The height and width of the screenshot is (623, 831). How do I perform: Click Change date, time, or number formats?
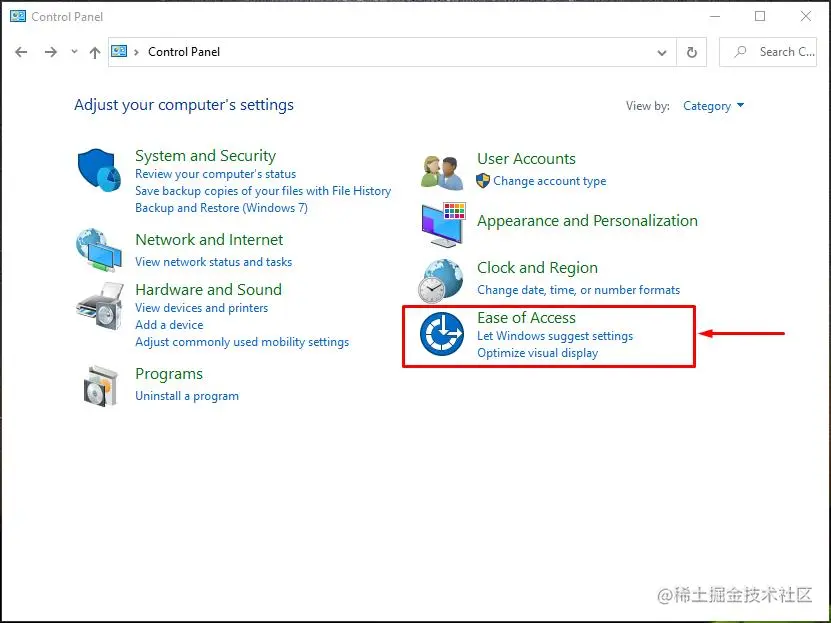pyautogui.click(x=578, y=290)
